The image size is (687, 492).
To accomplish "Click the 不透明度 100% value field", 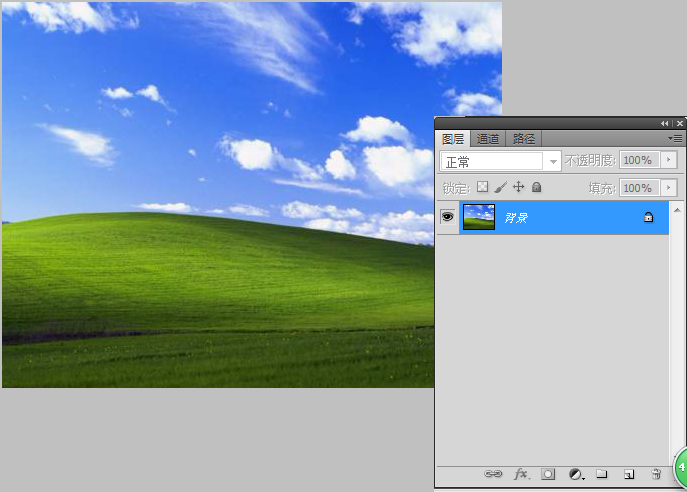I will (x=640, y=160).
